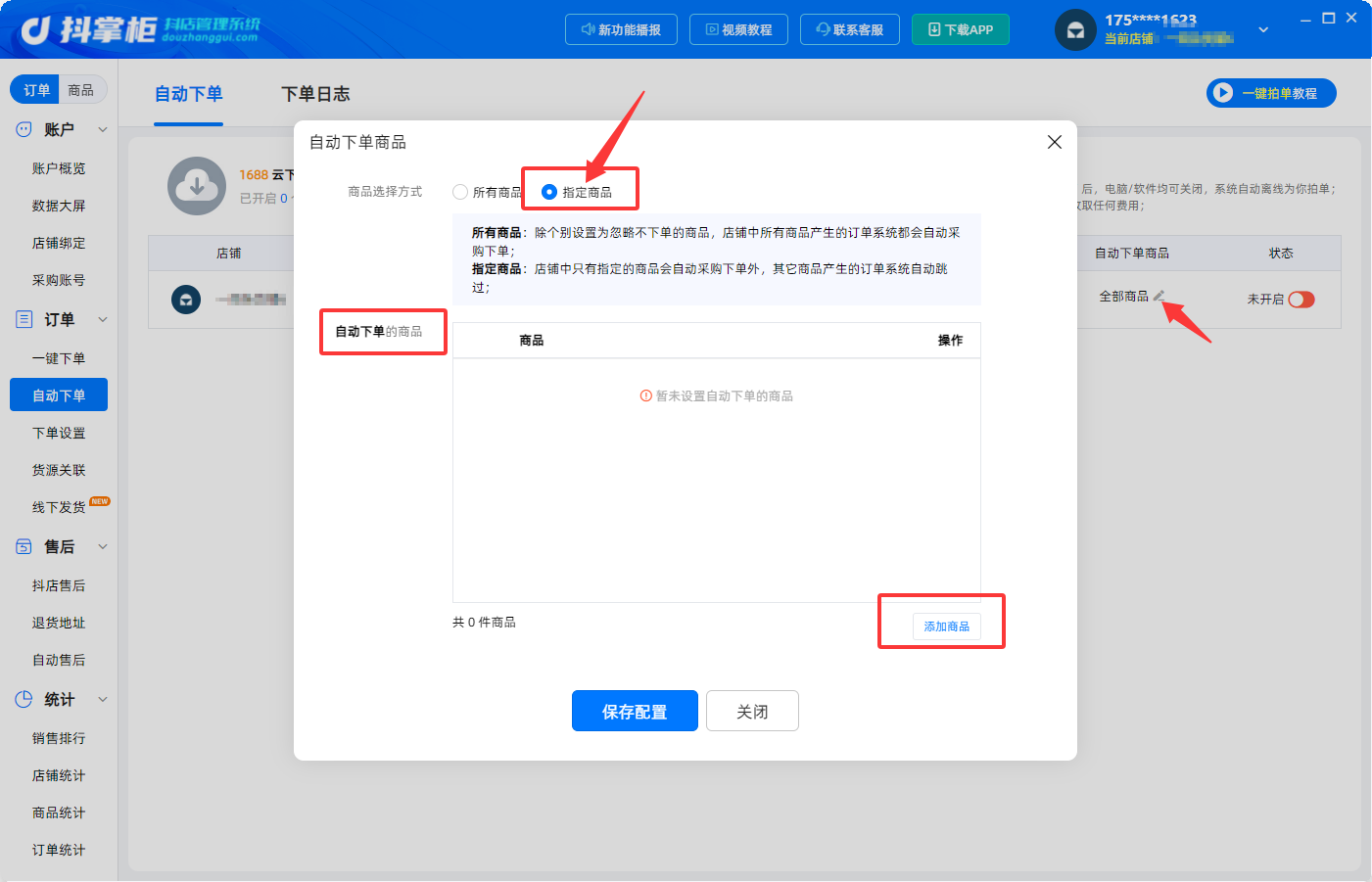Click the 视频教程 button
This screenshot has width=1372, height=882.
(x=738, y=29)
